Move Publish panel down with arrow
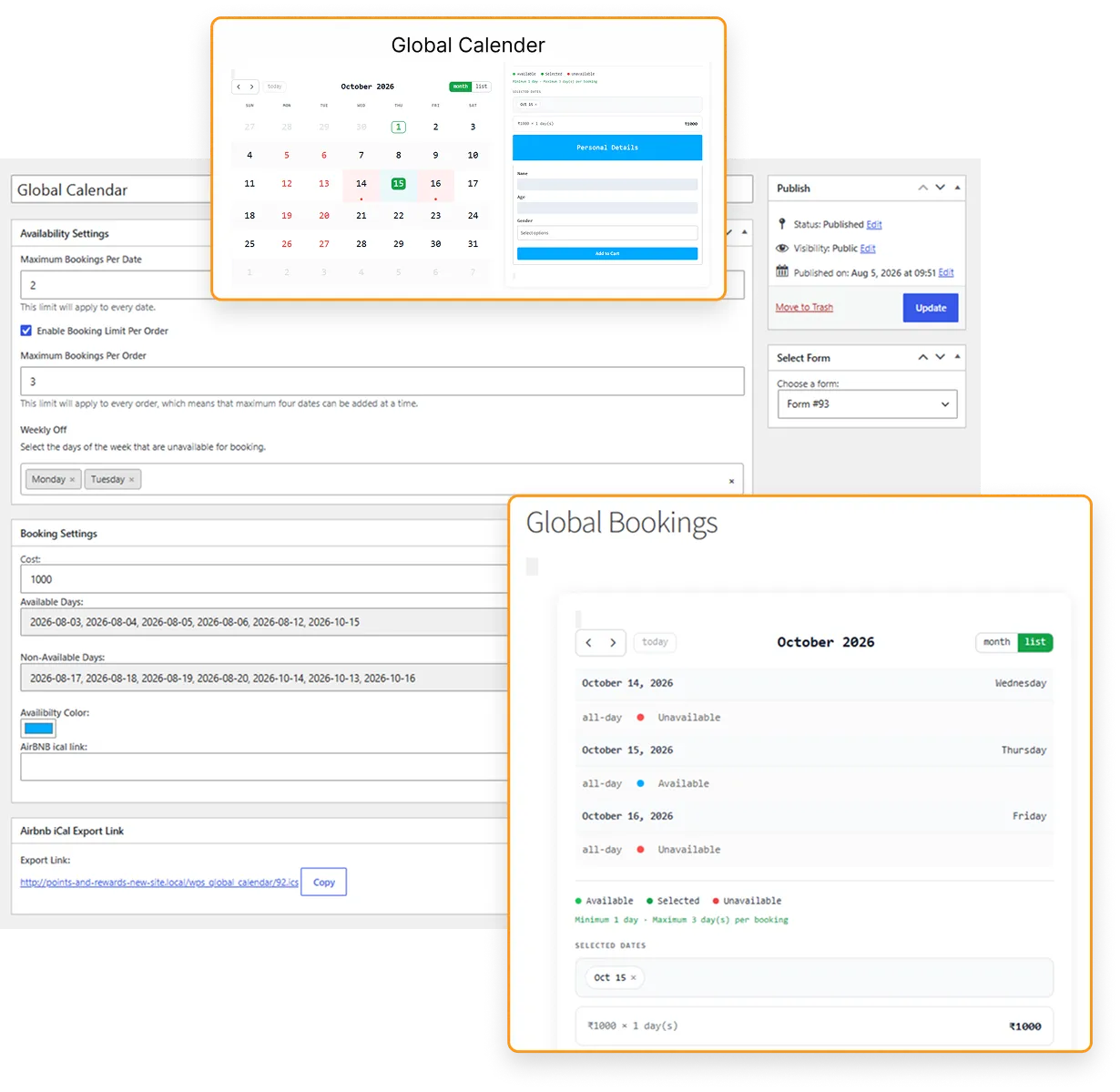1120x1092 pixels. click(x=940, y=188)
